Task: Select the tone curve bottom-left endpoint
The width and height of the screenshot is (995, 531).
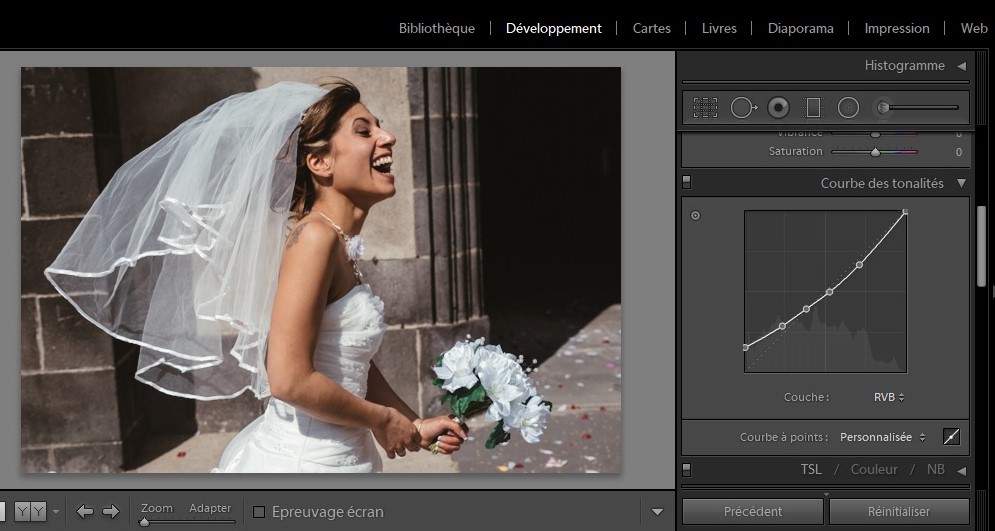Action: [x=746, y=347]
